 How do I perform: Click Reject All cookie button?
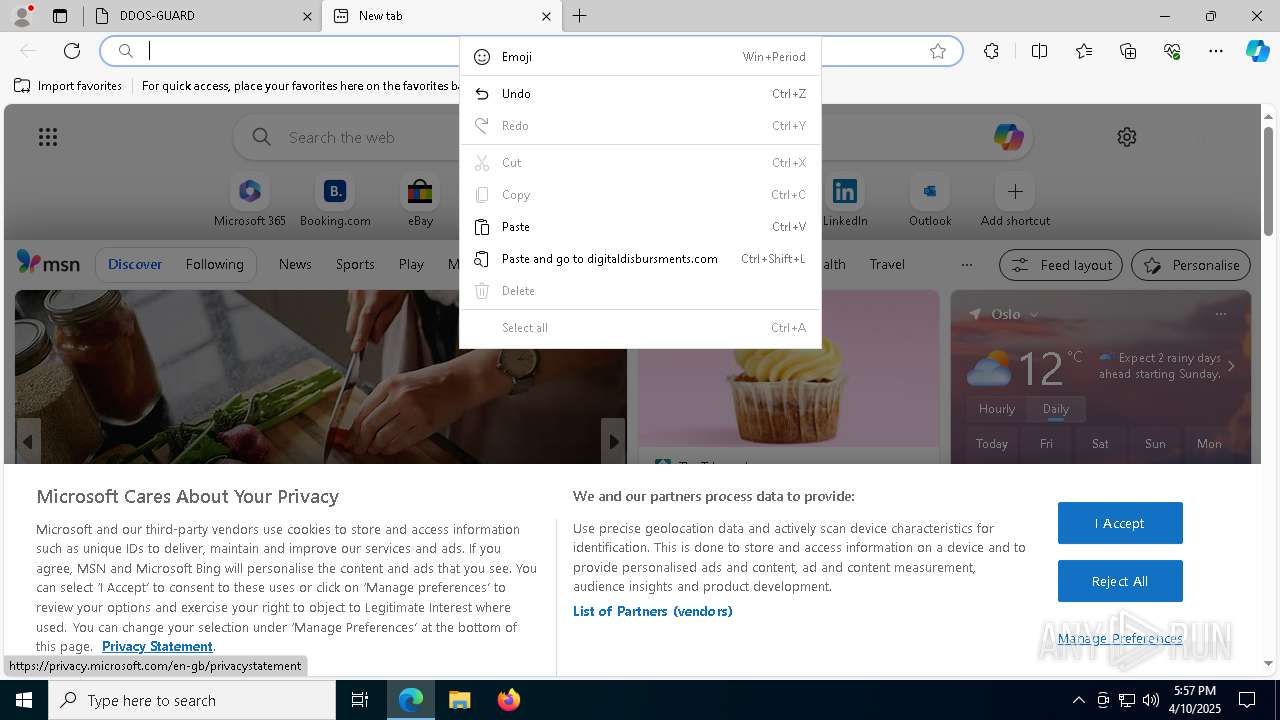(1120, 581)
